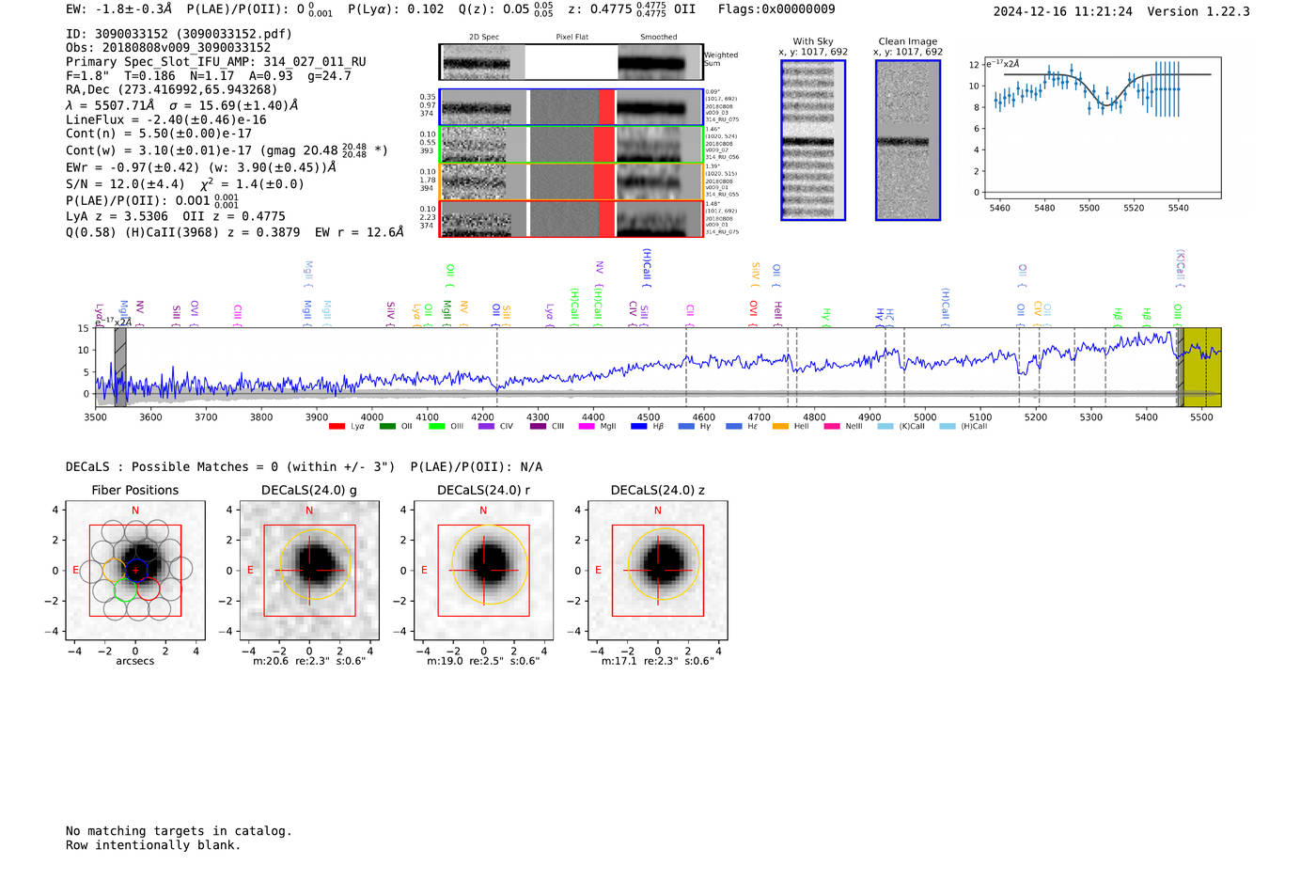Screen dimensions: 1316x896
Task: Click the Weighted Sum 2D spectrum row
Action: (x=571, y=62)
